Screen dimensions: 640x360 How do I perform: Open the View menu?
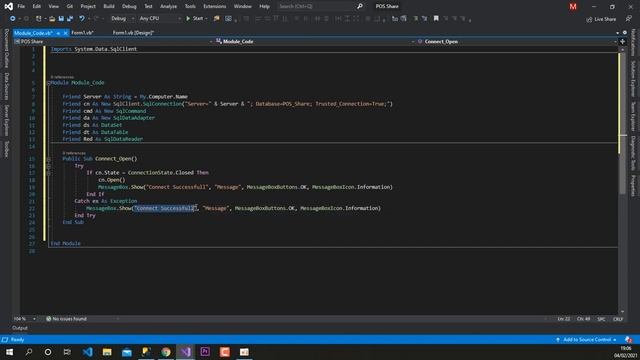53,7
